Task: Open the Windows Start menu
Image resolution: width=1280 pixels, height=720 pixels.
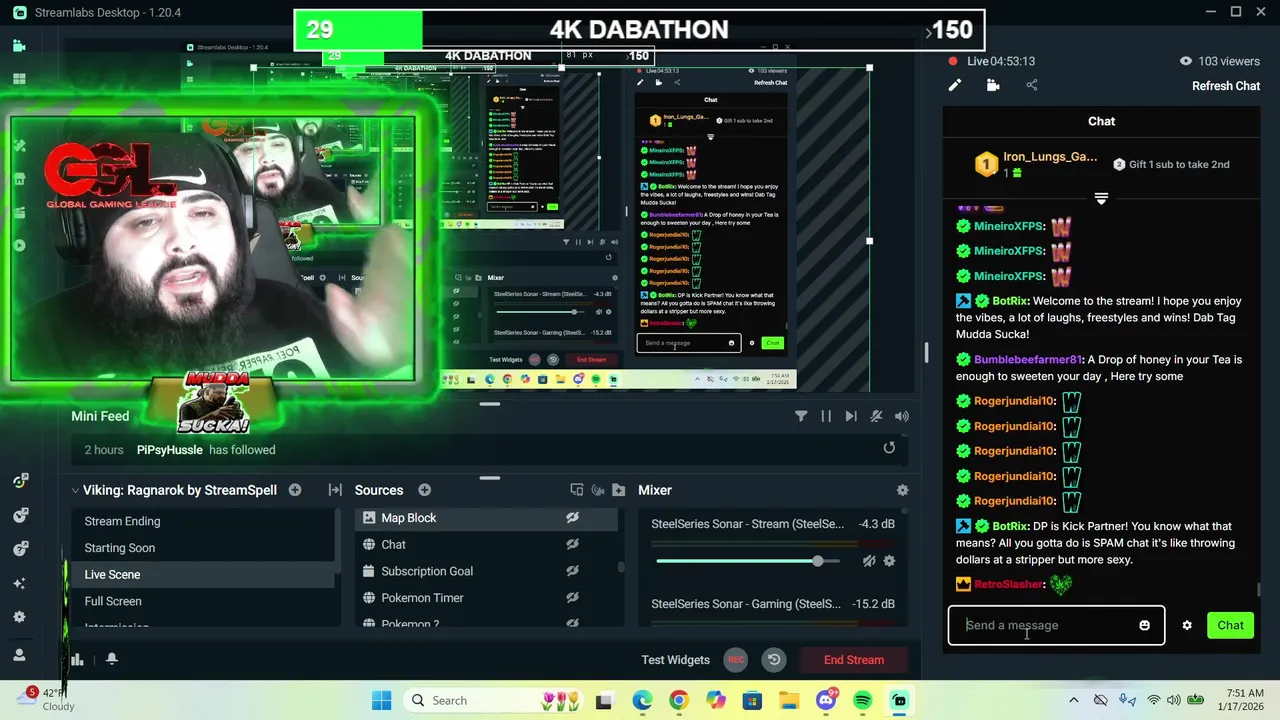Action: (x=381, y=700)
